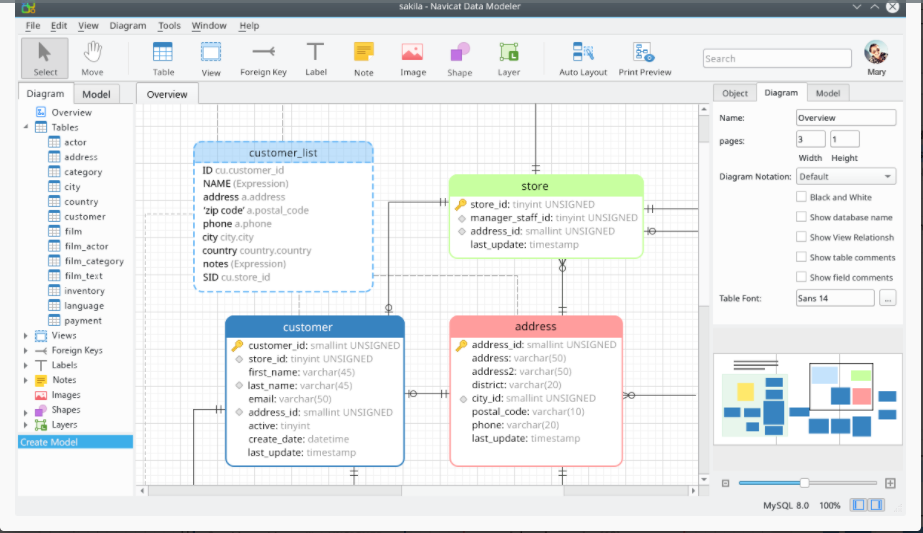Click the Overview diagram icon in tree
Screen dimensions: 923x533
(x=41, y=112)
